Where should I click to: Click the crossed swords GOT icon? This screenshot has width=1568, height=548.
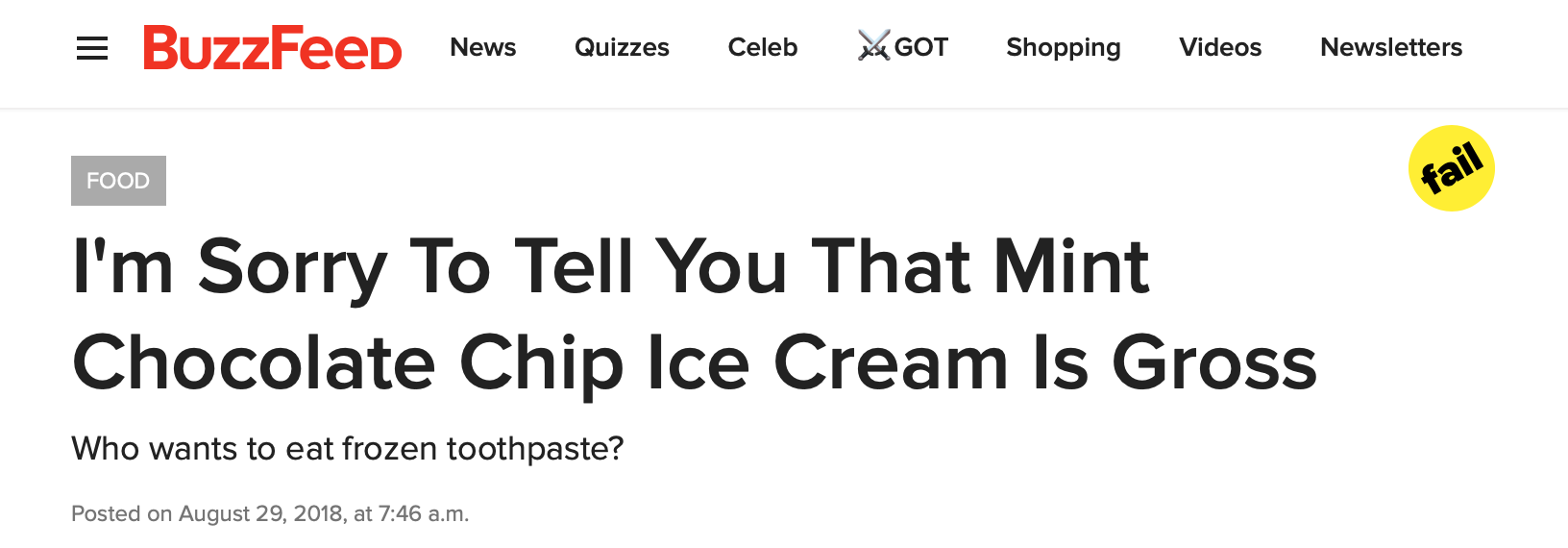(x=873, y=46)
